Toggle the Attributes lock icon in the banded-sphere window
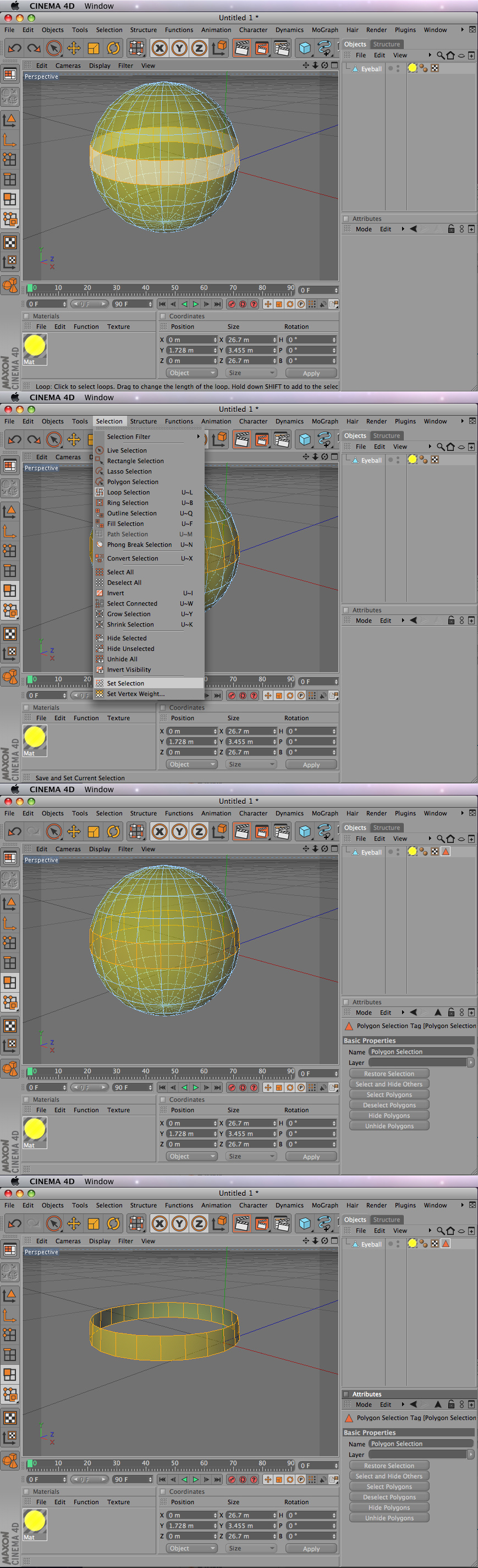 pyautogui.click(x=451, y=229)
